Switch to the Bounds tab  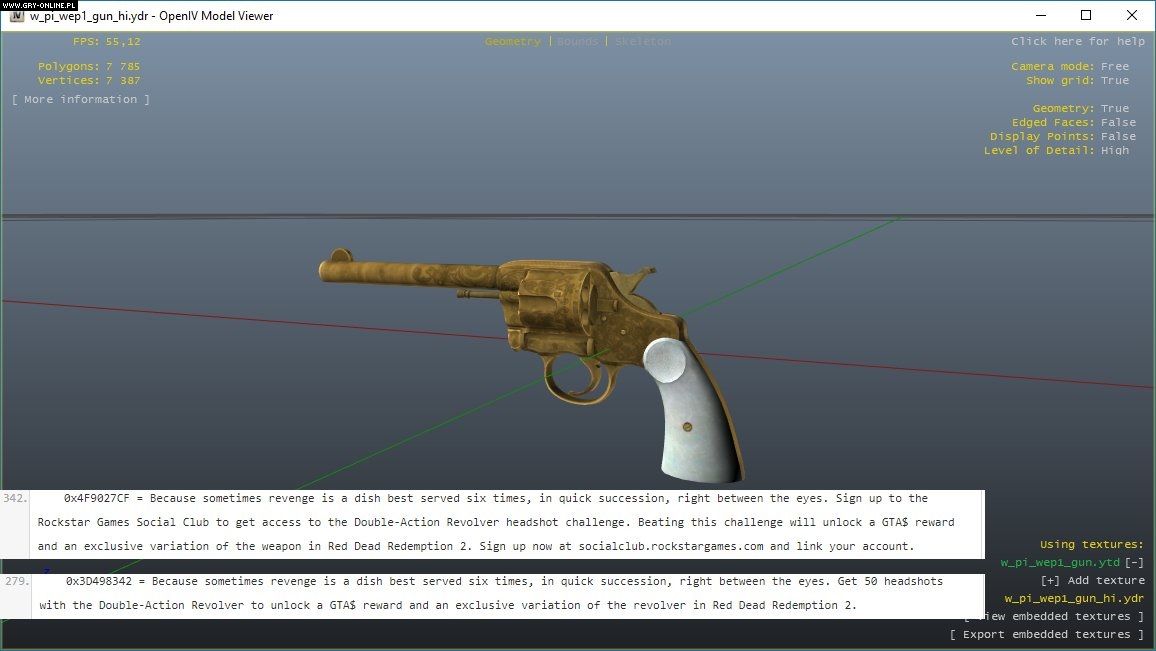tap(577, 42)
